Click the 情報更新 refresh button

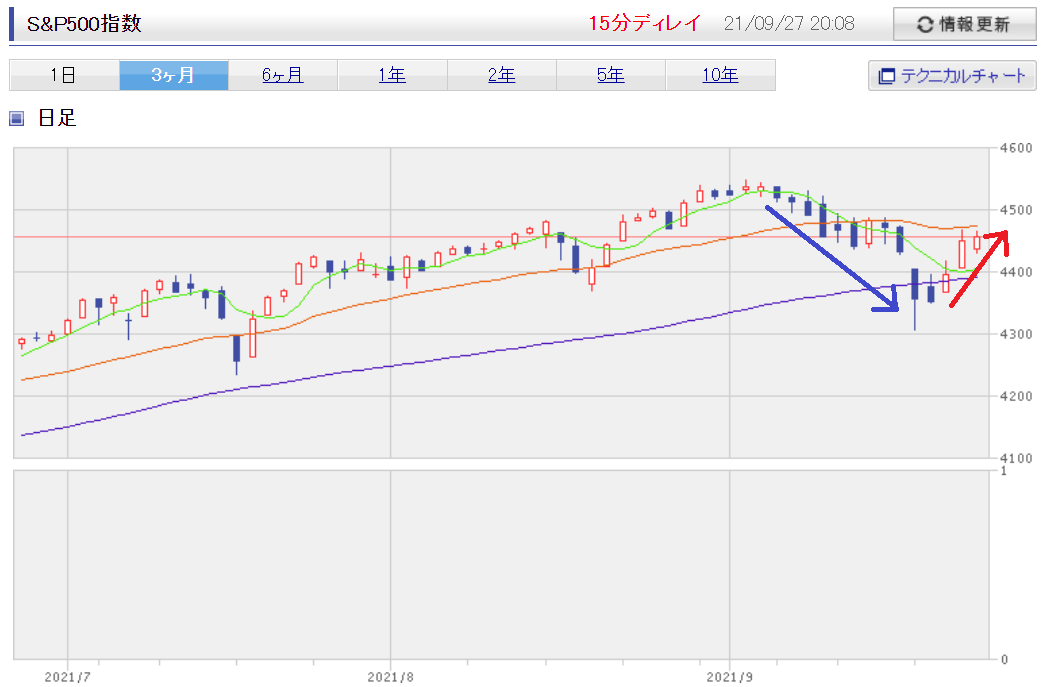pos(964,24)
